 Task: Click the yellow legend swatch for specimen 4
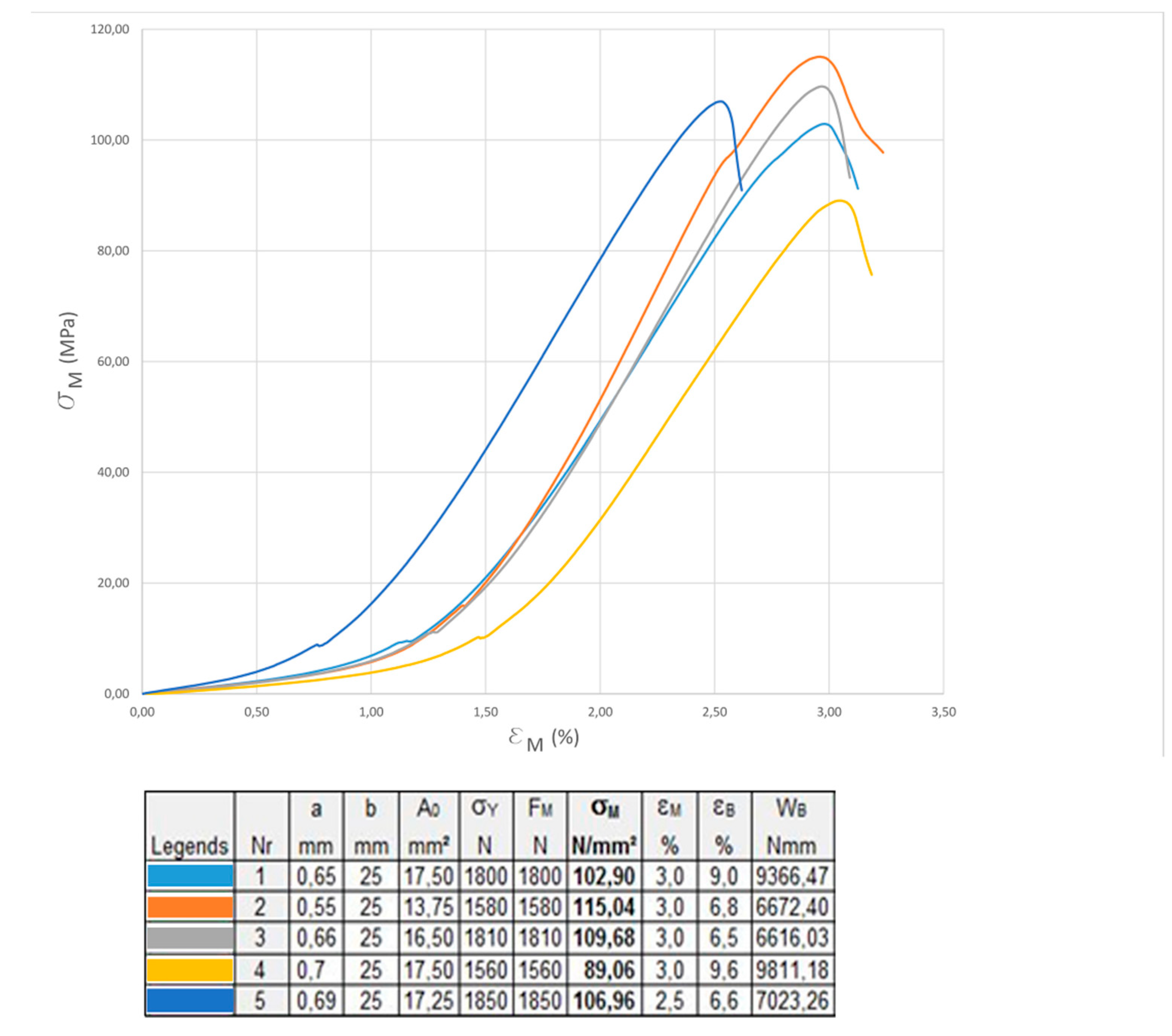pos(190,970)
